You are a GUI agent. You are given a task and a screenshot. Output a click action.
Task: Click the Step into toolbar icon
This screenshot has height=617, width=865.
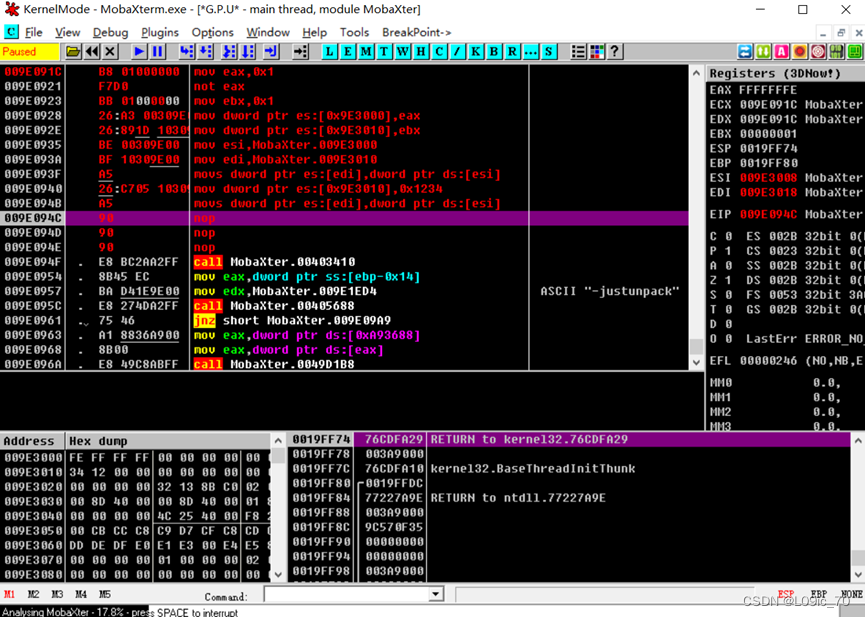[x=187, y=52]
